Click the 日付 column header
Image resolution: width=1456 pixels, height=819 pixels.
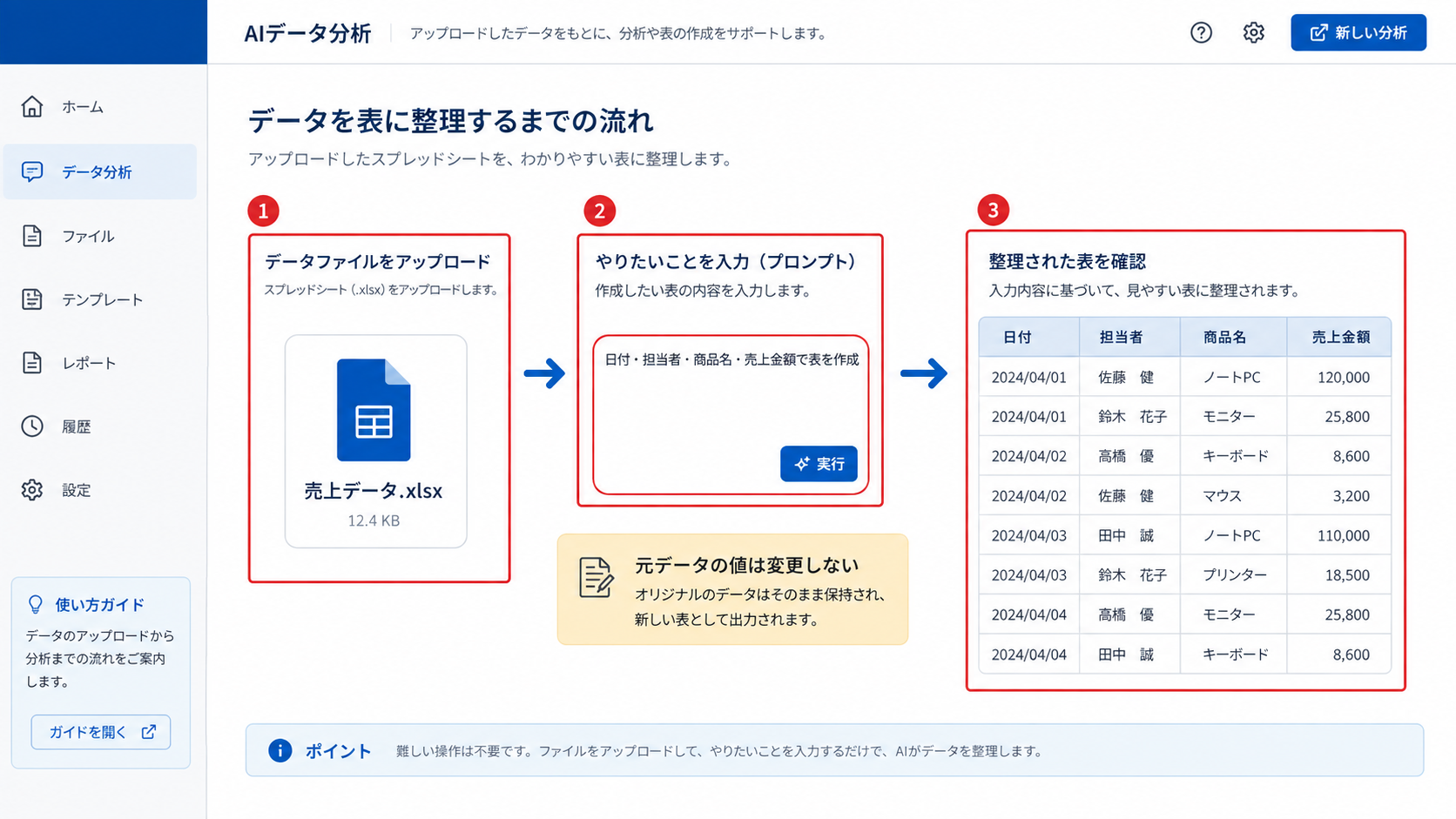(1028, 337)
